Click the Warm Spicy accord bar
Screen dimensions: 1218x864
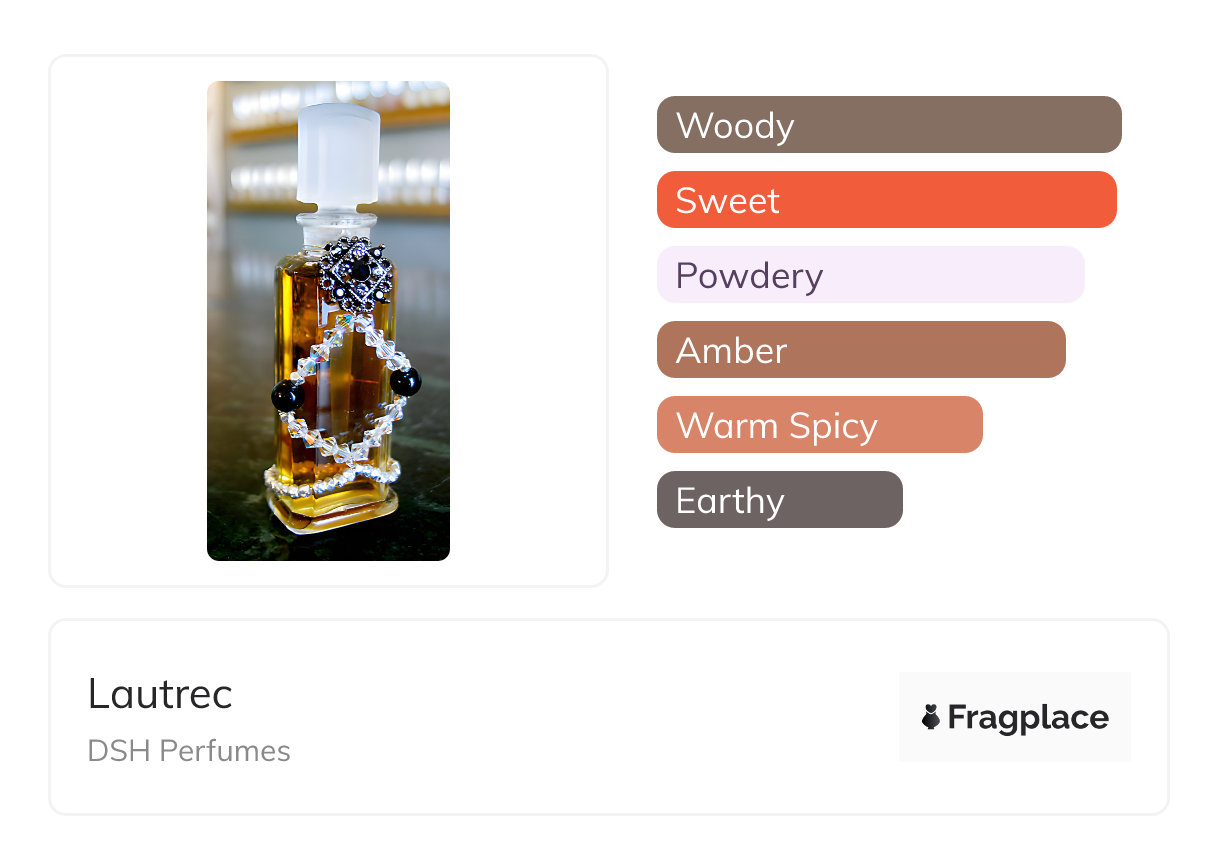tap(819, 425)
